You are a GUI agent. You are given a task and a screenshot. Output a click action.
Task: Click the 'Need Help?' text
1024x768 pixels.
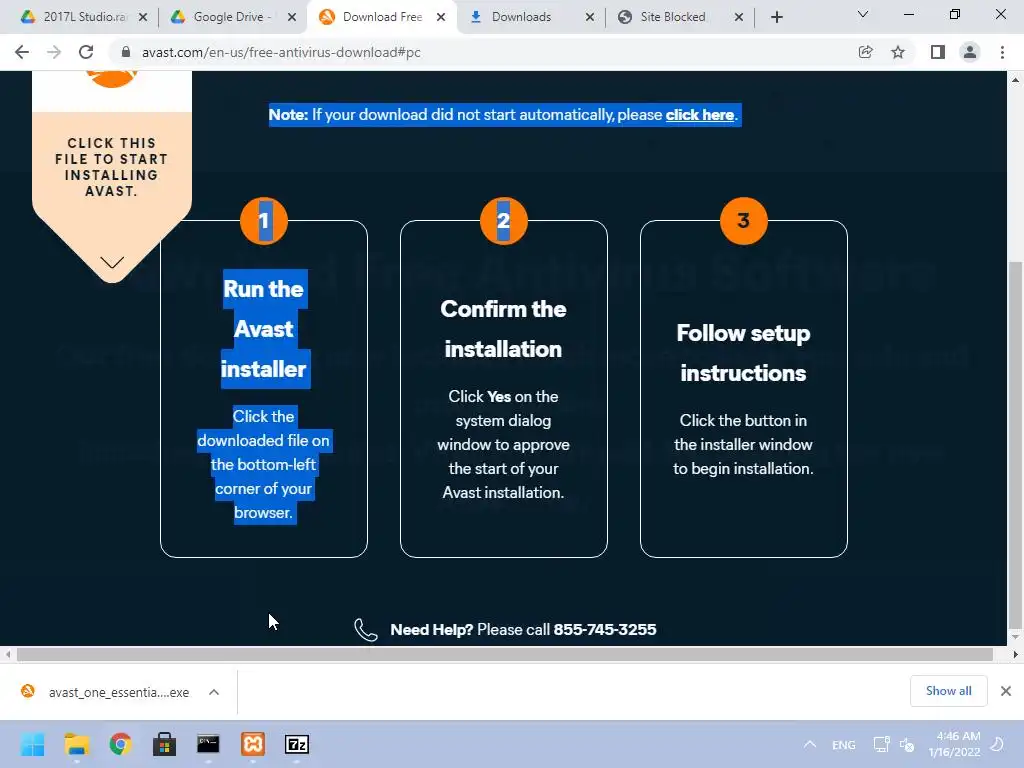431,630
